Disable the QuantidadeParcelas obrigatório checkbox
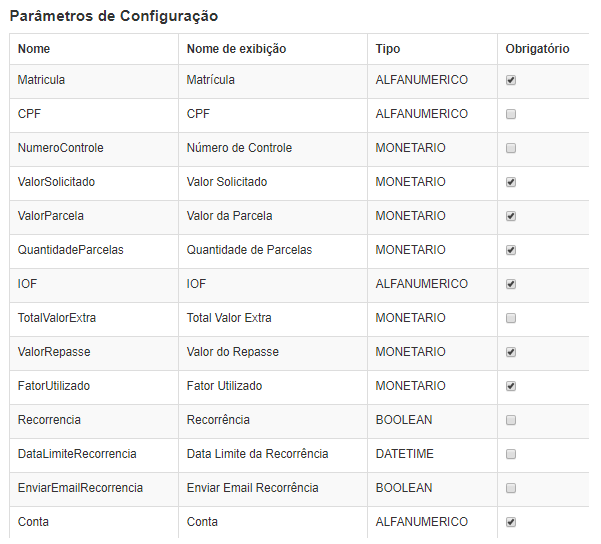 click(511, 250)
